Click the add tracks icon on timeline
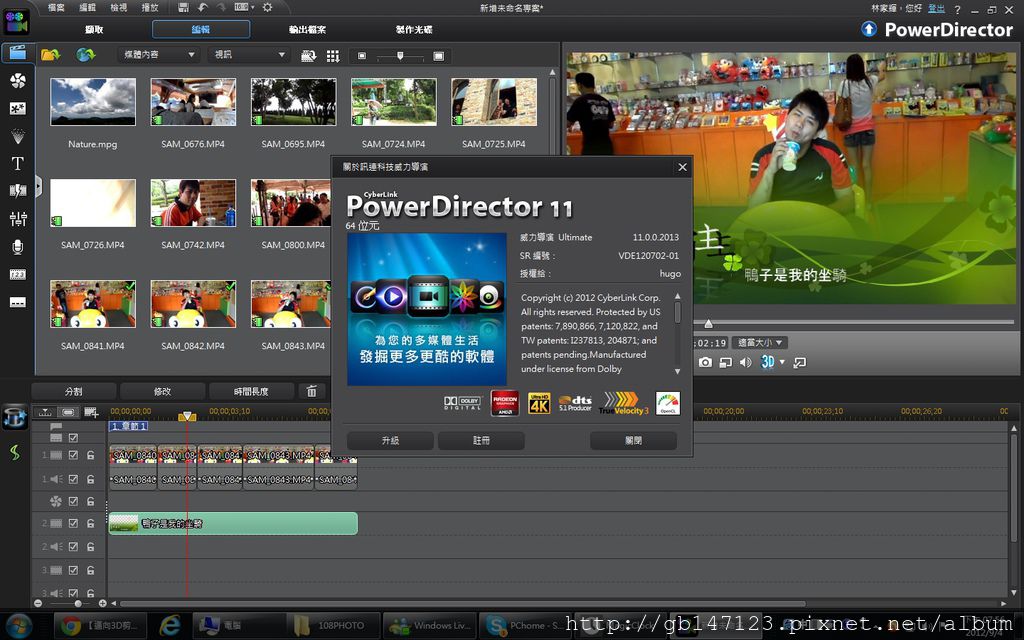Image resolution: width=1024 pixels, height=640 pixels. [91, 412]
